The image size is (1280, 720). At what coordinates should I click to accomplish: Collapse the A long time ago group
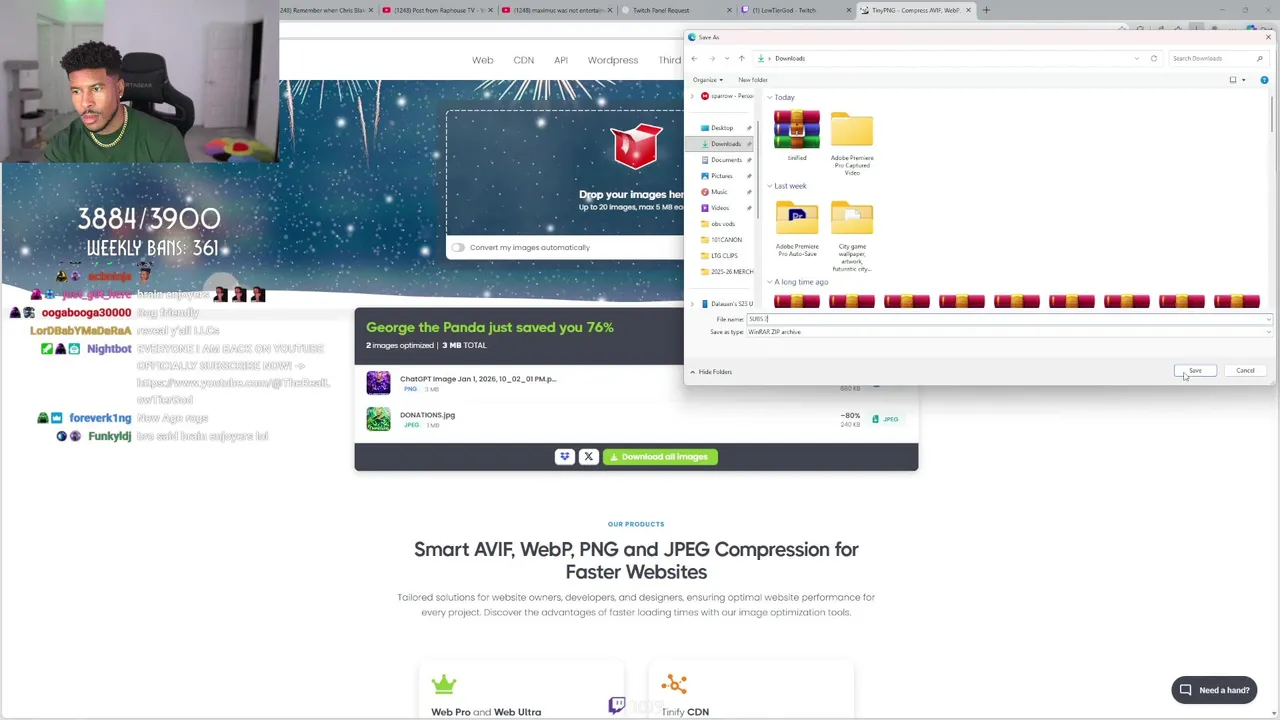coord(770,282)
